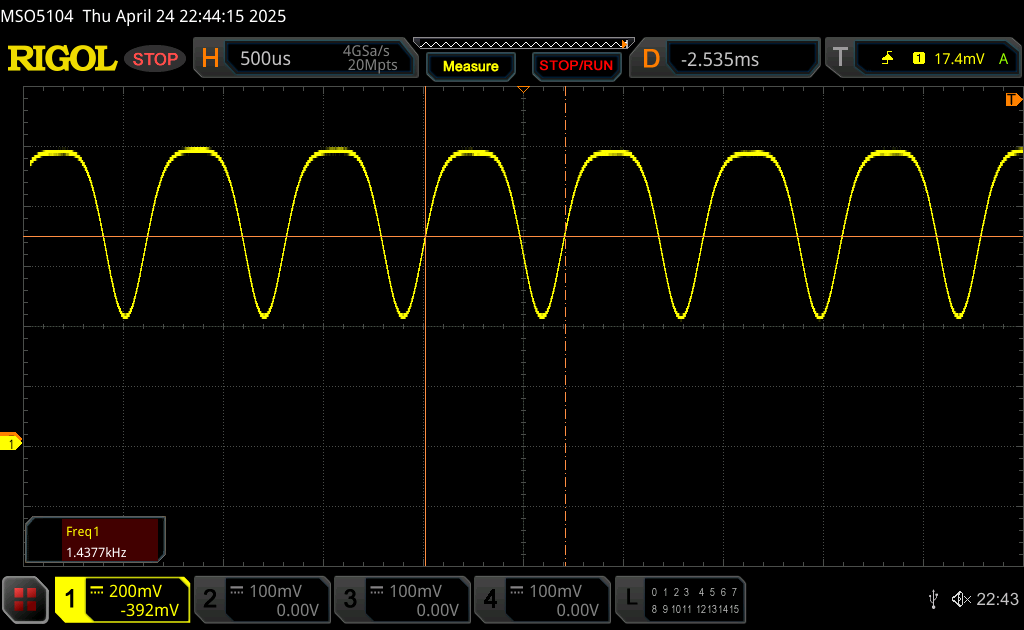Open the delay D icon
The width and height of the screenshot is (1024, 630).
(x=651, y=59)
